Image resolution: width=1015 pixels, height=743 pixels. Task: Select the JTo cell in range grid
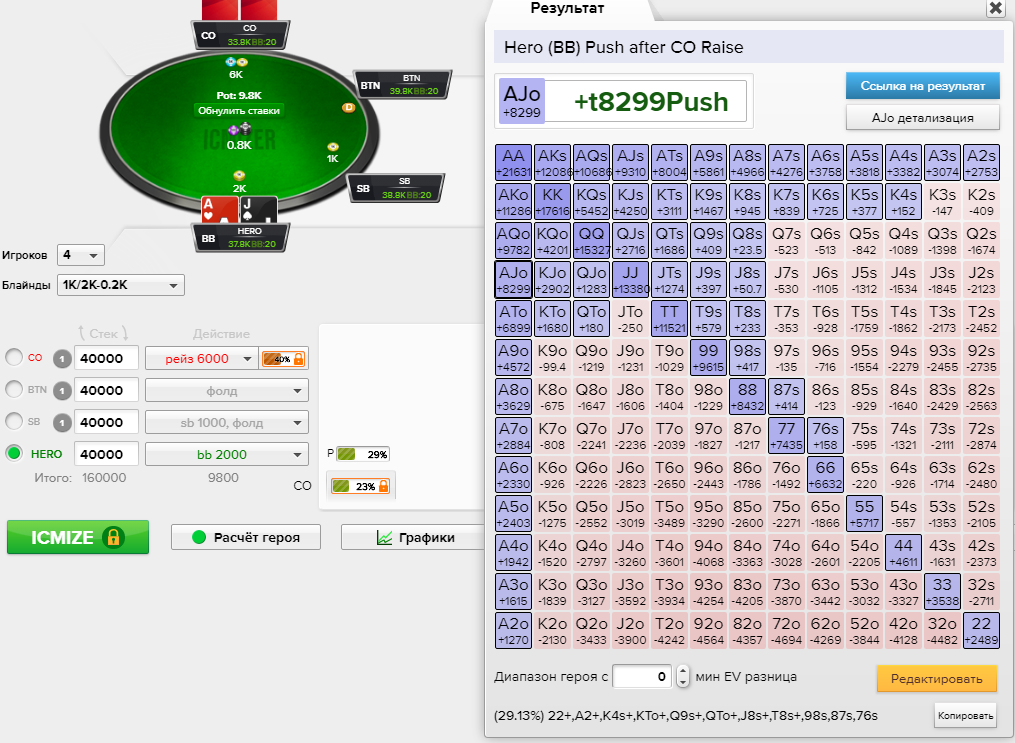tap(630, 318)
